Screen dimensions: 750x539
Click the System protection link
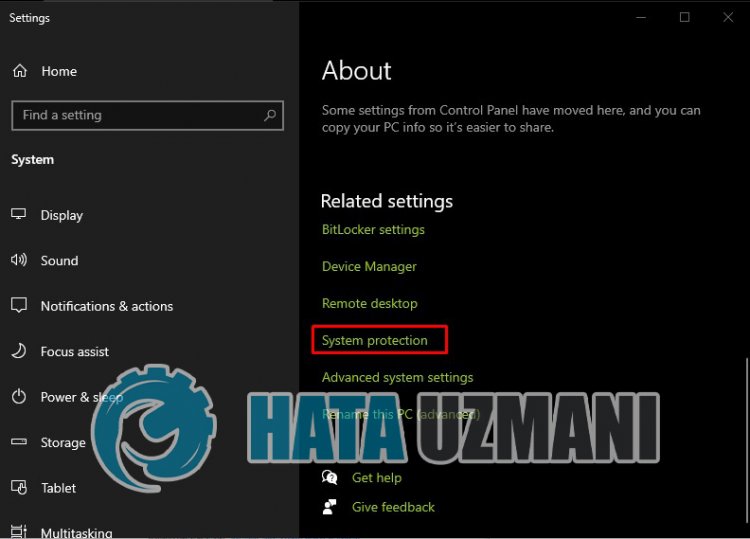pyautogui.click(x=374, y=340)
